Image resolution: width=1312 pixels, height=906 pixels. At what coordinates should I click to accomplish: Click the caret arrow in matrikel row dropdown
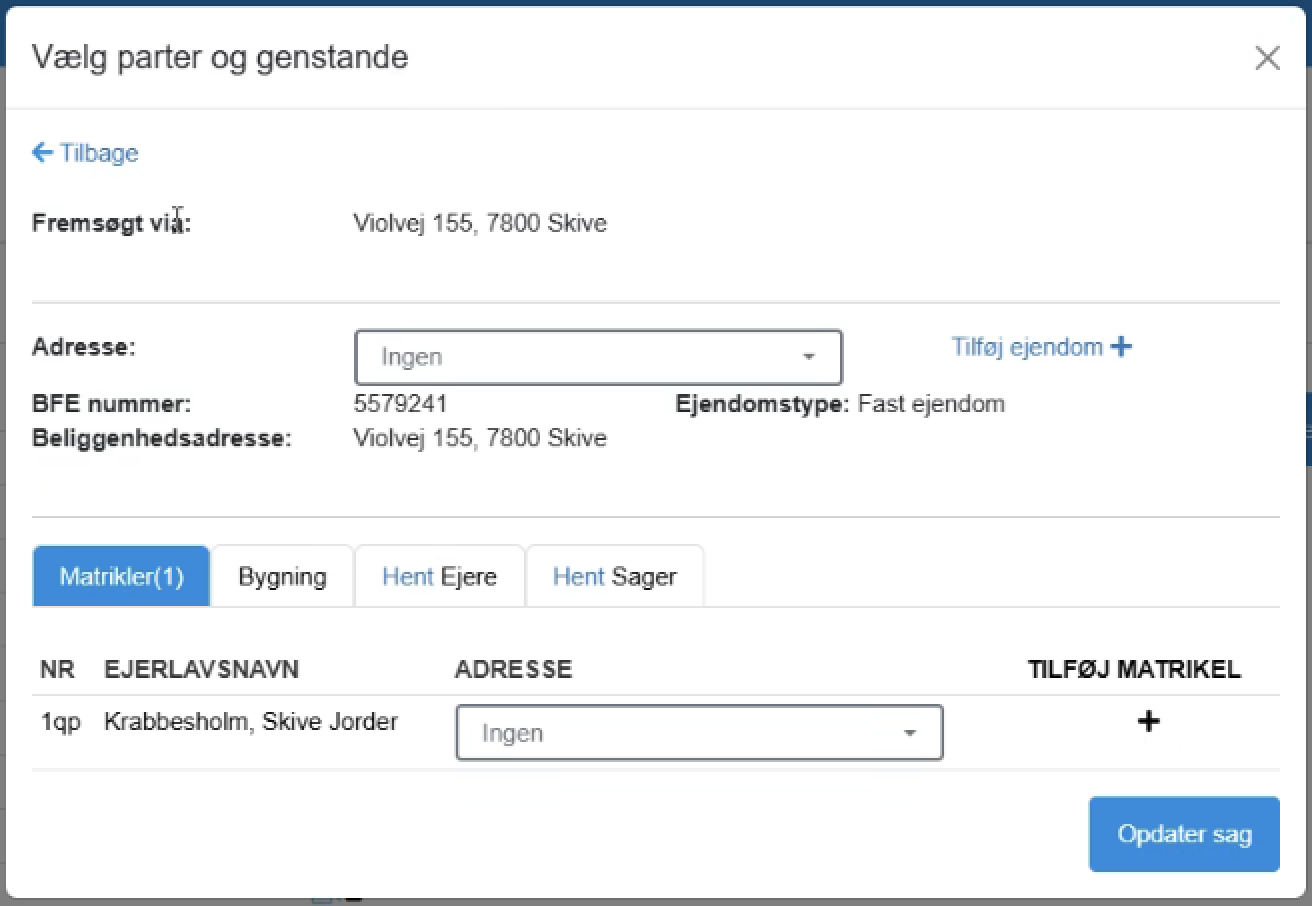[909, 734]
